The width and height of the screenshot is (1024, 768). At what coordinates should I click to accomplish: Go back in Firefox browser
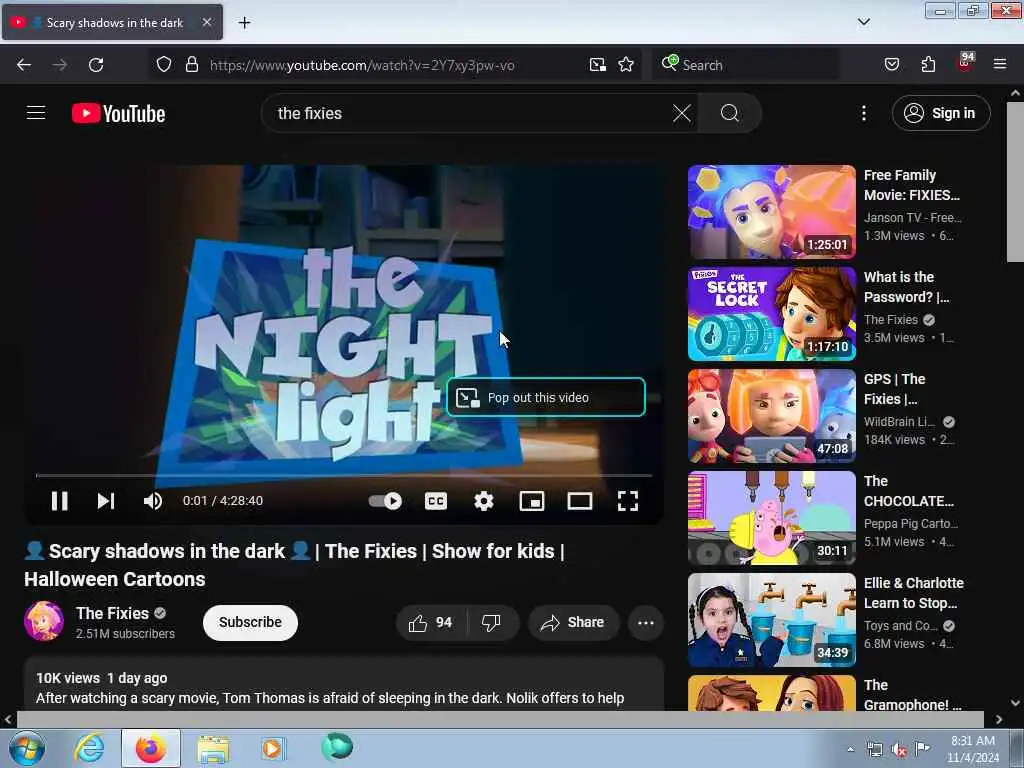pyautogui.click(x=24, y=65)
